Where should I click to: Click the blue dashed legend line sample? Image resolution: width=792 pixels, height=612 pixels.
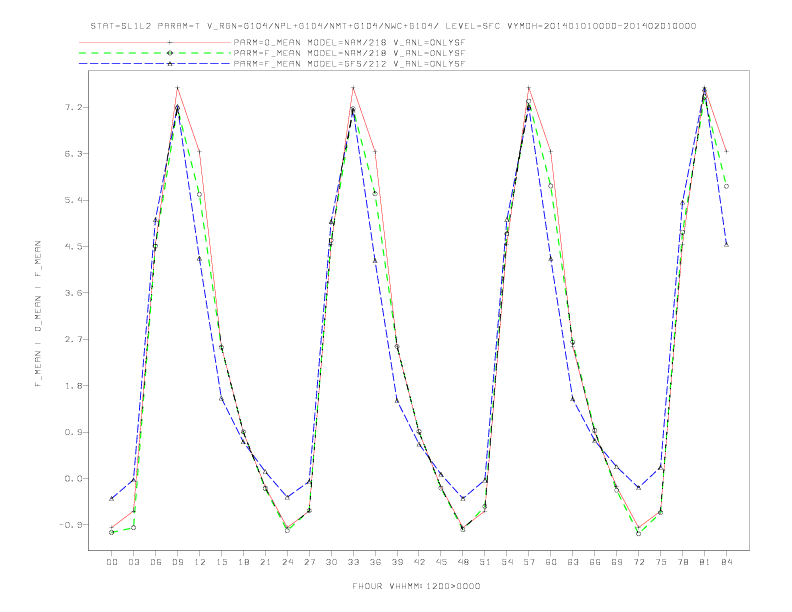[x=155, y=64]
